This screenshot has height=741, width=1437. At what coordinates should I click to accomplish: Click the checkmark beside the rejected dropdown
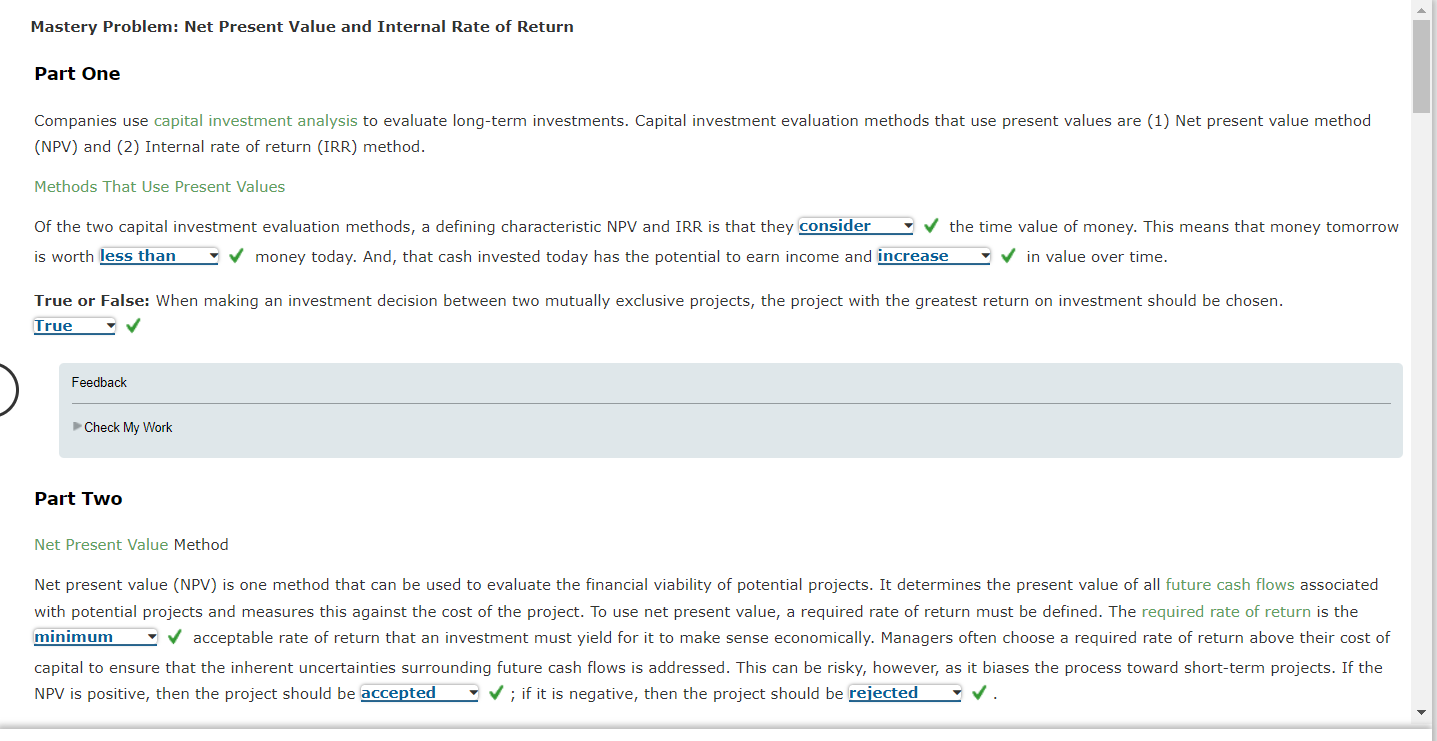pyautogui.click(x=978, y=691)
